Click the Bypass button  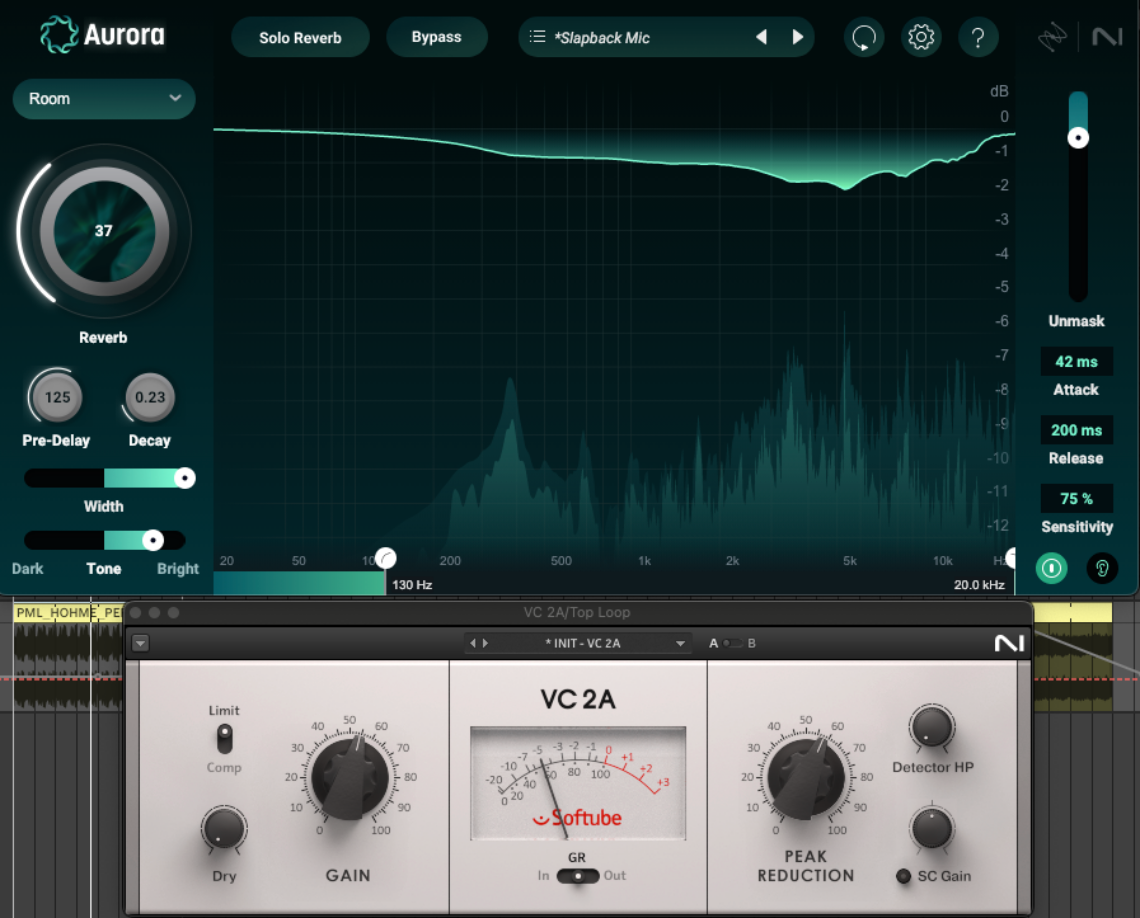coord(436,36)
